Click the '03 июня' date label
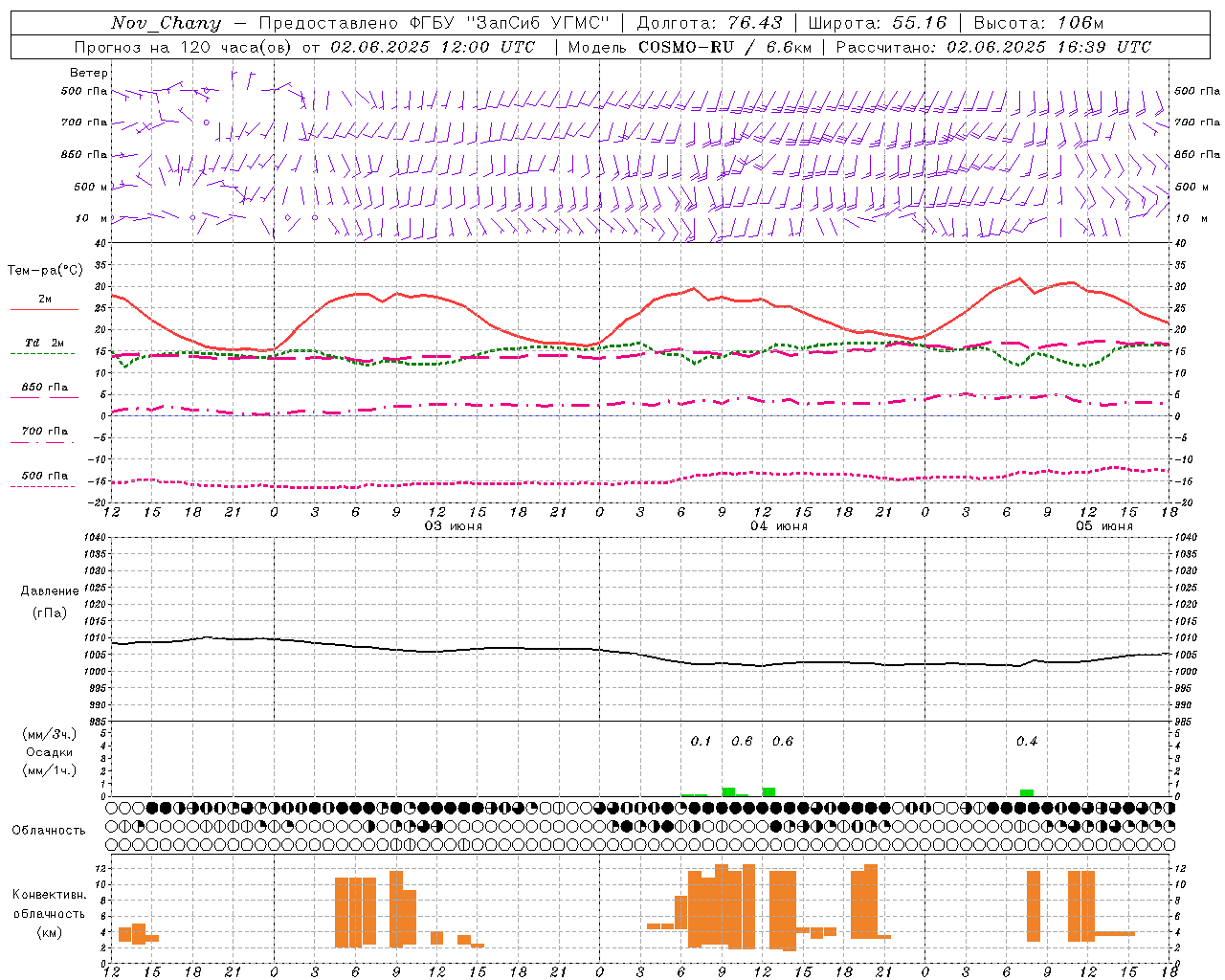The width and height of the screenshot is (1225, 980). [x=454, y=526]
